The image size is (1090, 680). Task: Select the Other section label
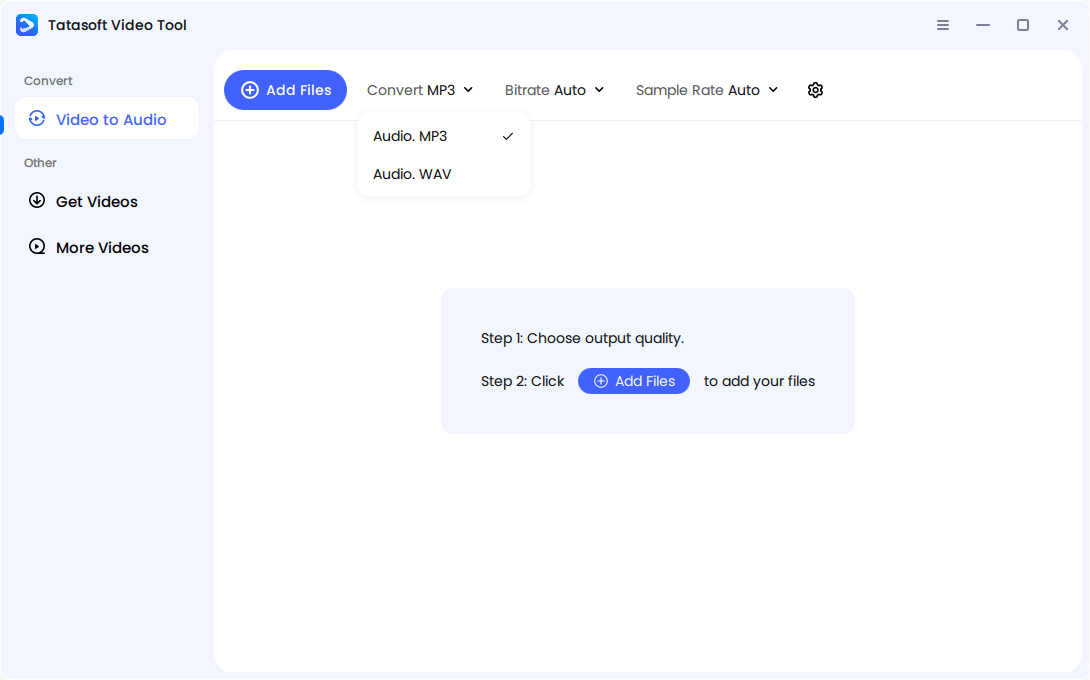[x=40, y=162]
